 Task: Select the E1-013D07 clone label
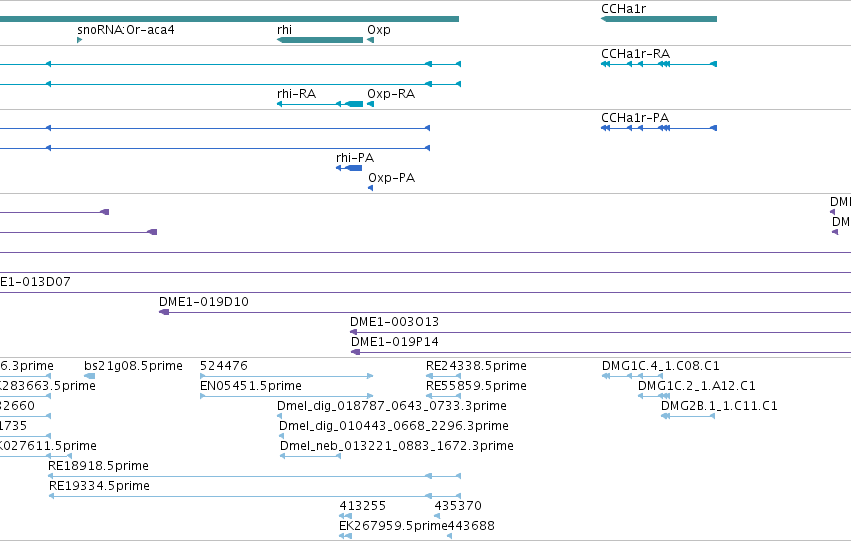click(35, 282)
